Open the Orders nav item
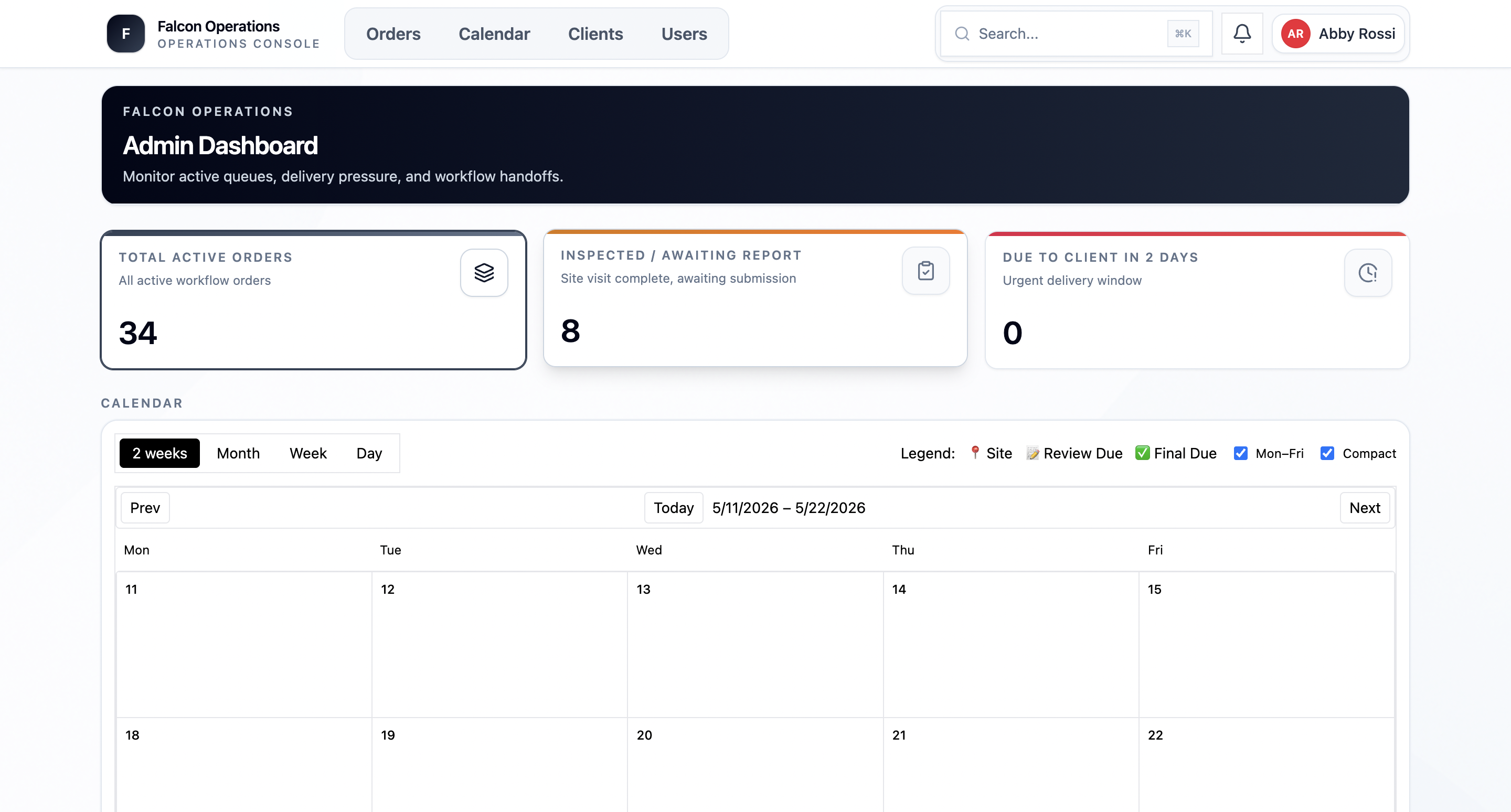1511x812 pixels. (x=393, y=34)
